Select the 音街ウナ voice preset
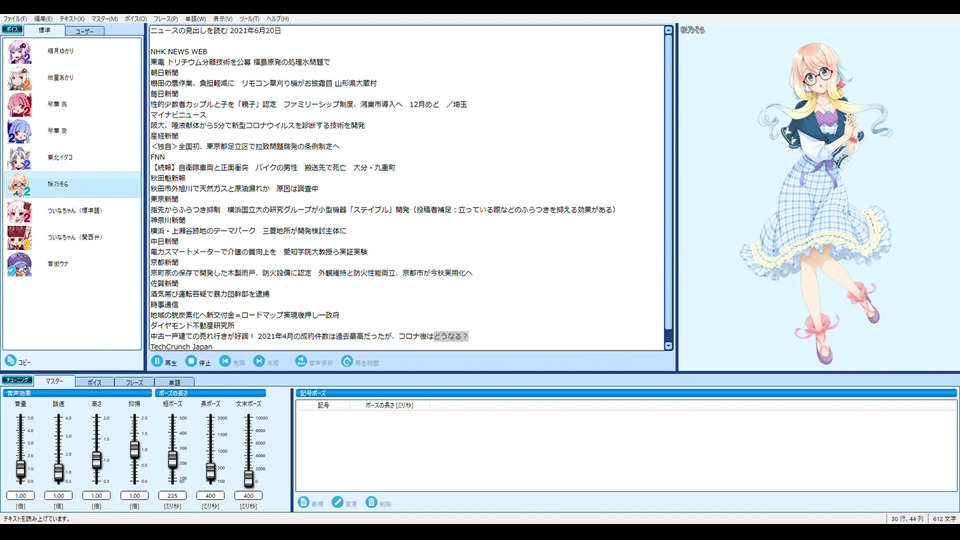Viewport: 960px width, 540px height. point(72,264)
